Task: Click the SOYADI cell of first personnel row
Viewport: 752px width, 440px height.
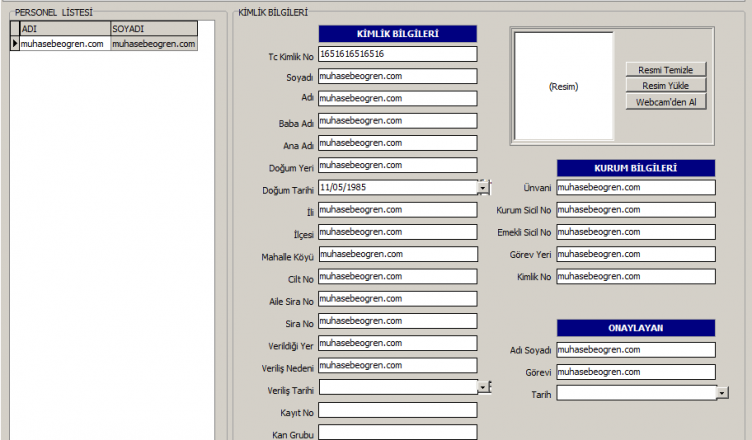Action: click(x=154, y=44)
